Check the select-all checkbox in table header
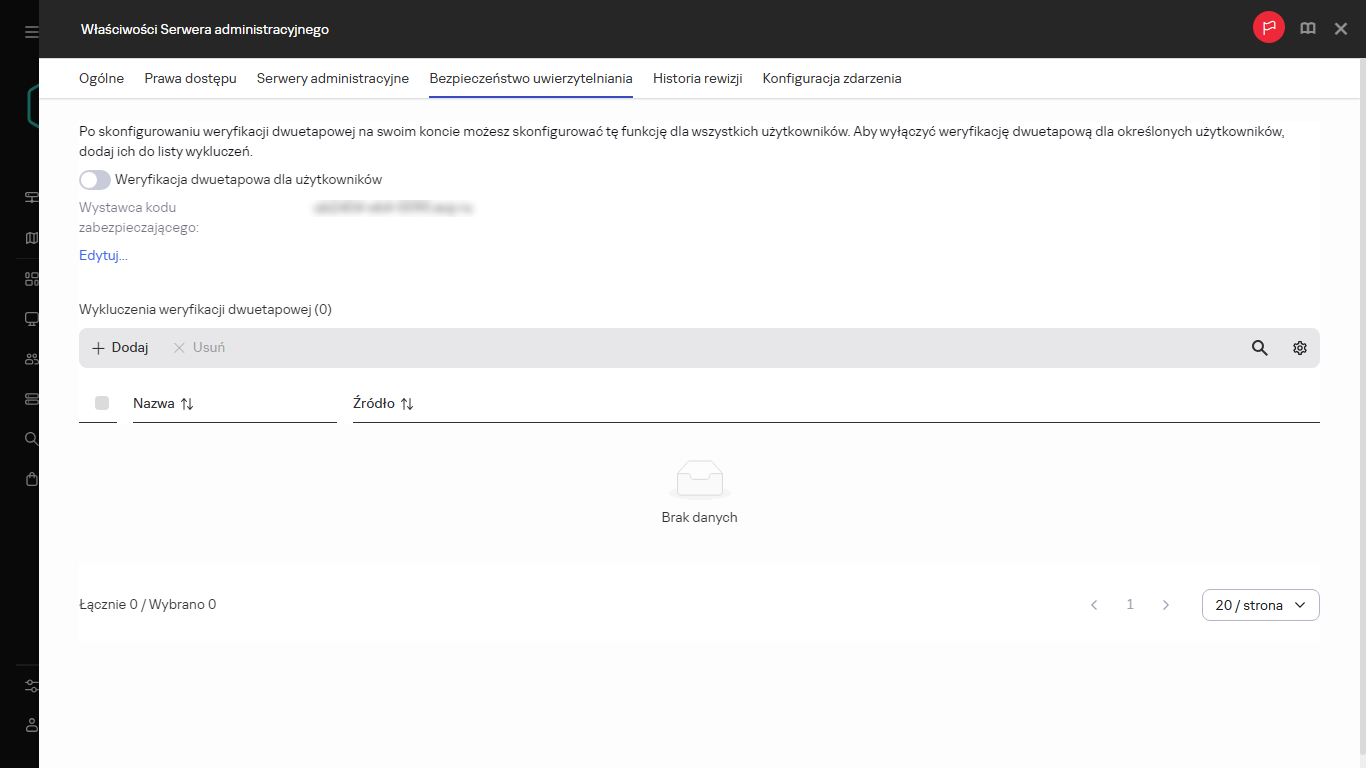Screen dimensions: 1366x768 pos(102,403)
